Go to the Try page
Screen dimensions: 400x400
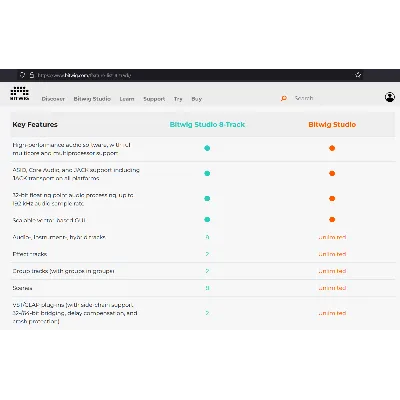pyautogui.click(x=178, y=99)
